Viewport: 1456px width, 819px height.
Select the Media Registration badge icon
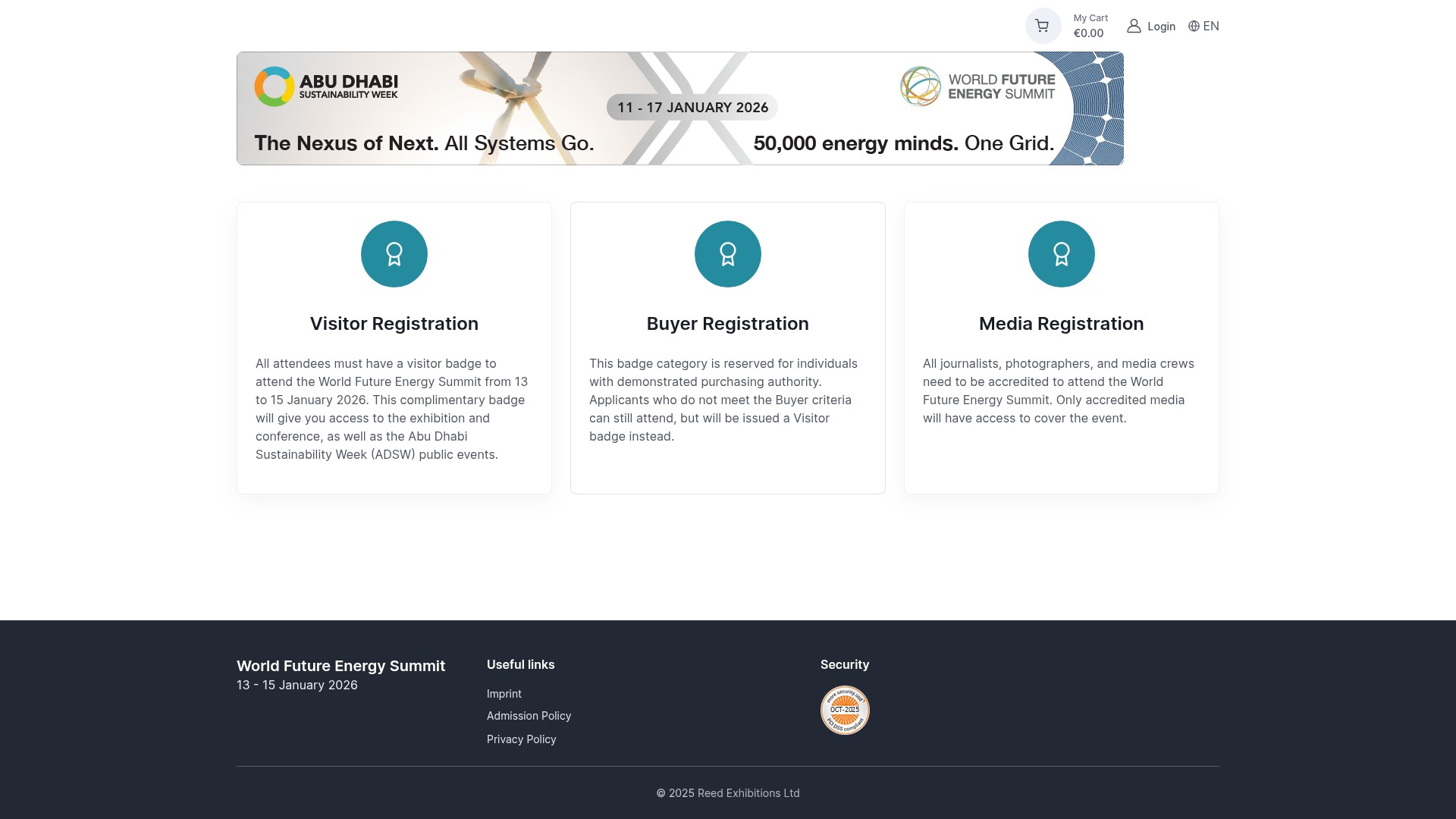1062,254
